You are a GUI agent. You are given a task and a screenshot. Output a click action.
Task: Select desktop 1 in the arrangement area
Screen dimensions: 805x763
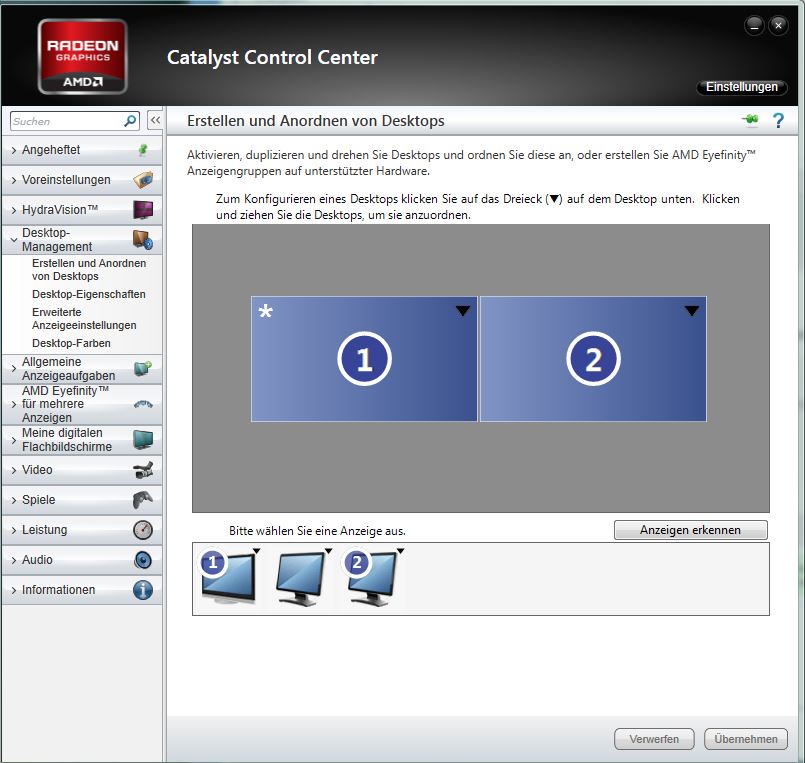(364, 359)
